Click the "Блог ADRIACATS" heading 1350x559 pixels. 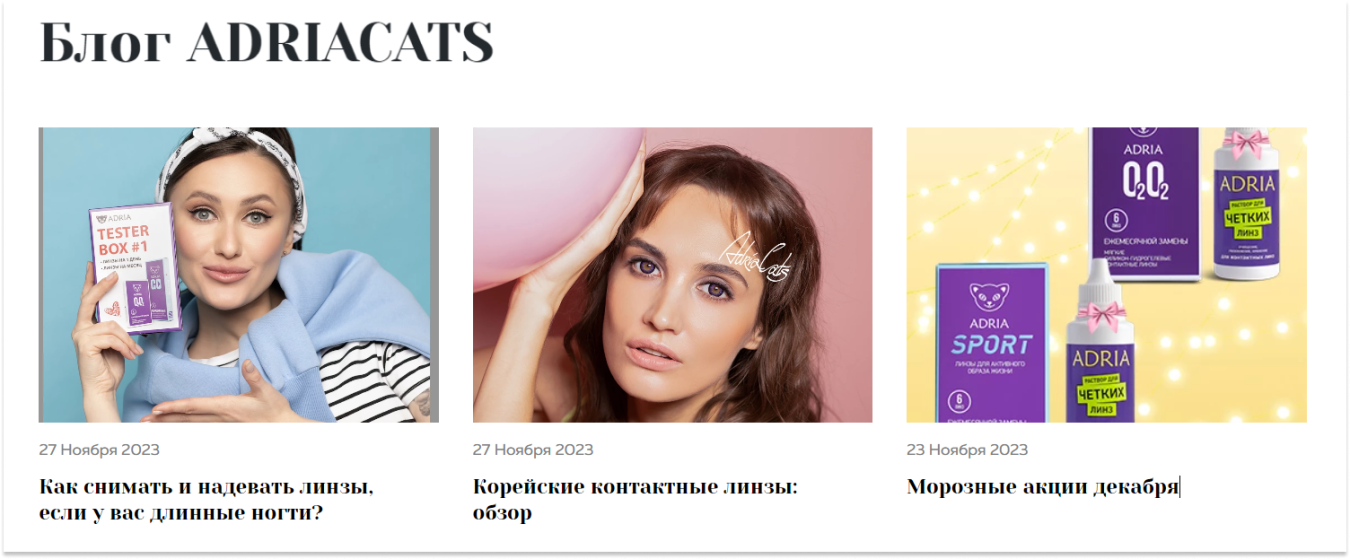tap(266, 42)
